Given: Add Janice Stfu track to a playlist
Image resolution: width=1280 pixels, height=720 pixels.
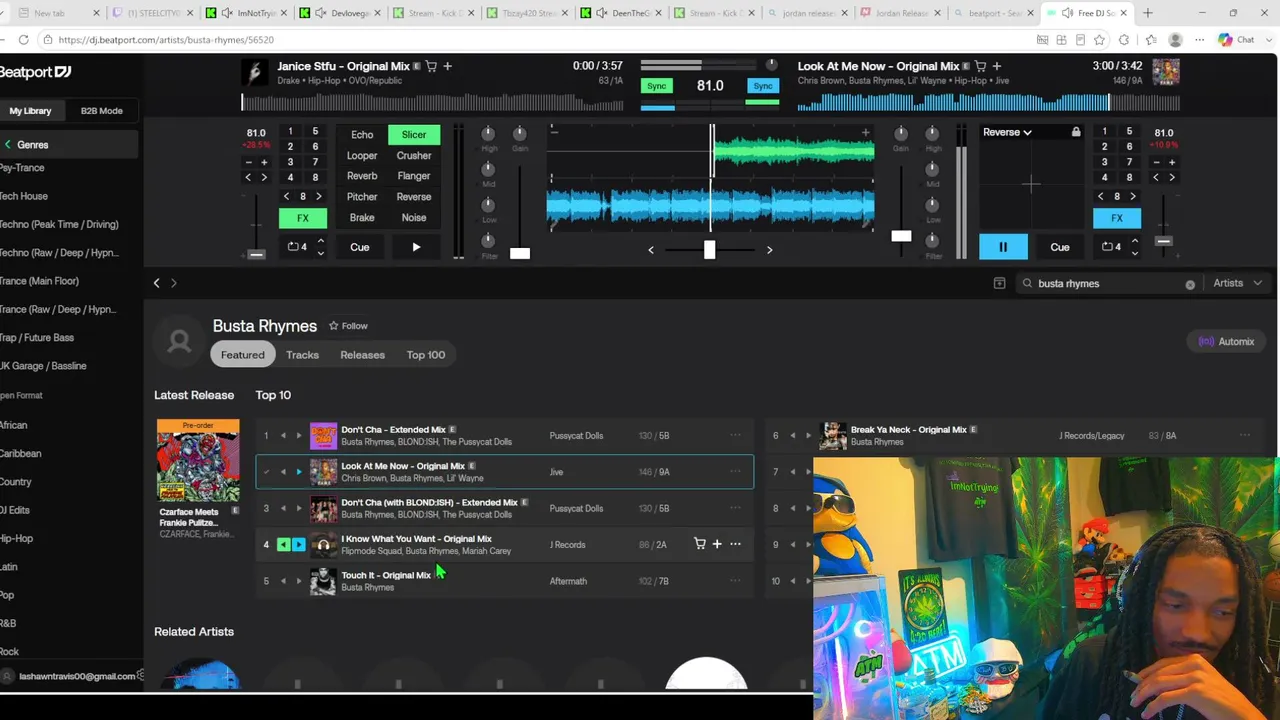Looking at the screenshot, I should [x=447, y=66].
